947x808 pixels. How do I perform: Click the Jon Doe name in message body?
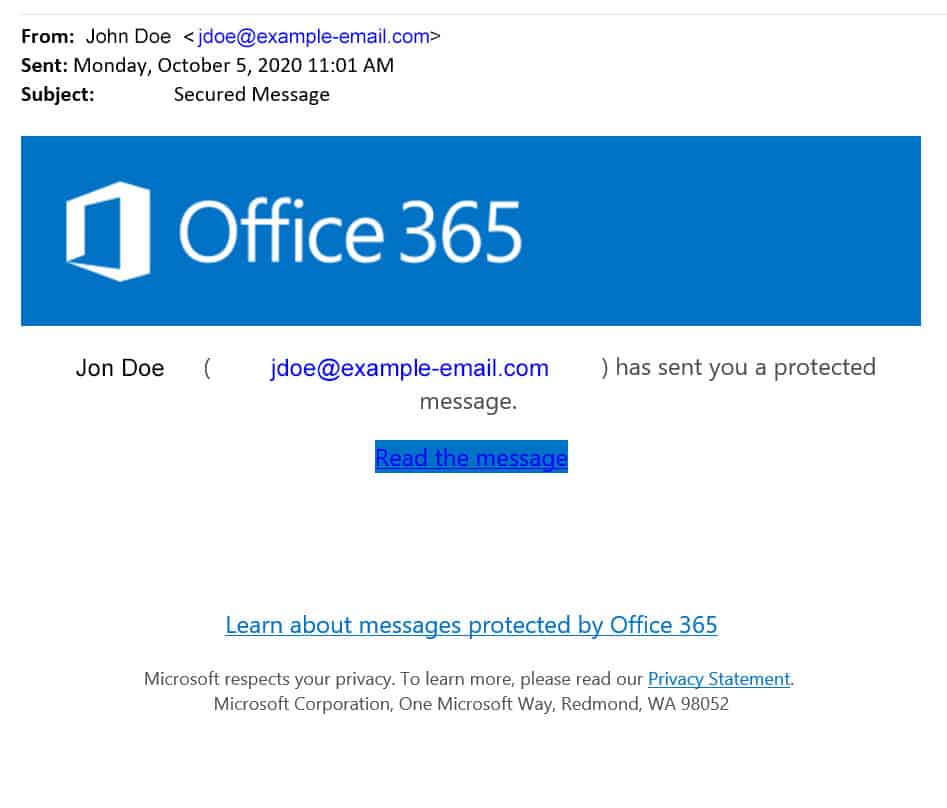120,368
